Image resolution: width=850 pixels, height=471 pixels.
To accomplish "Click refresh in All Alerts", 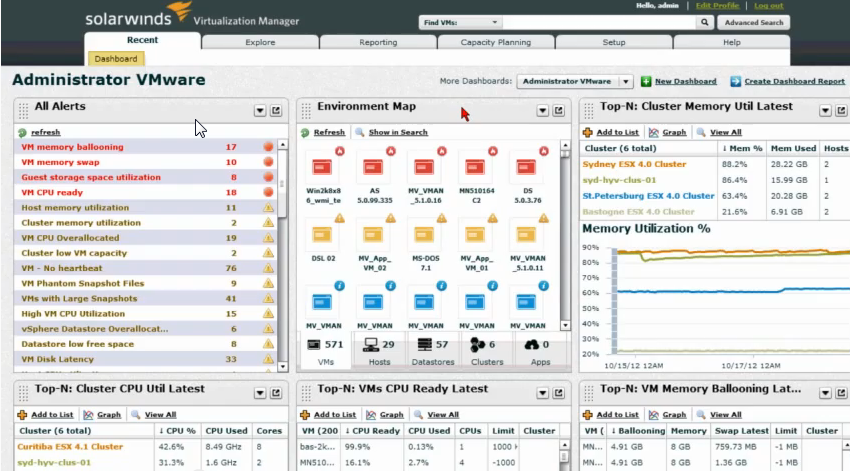I will click(x=46, y=132).
